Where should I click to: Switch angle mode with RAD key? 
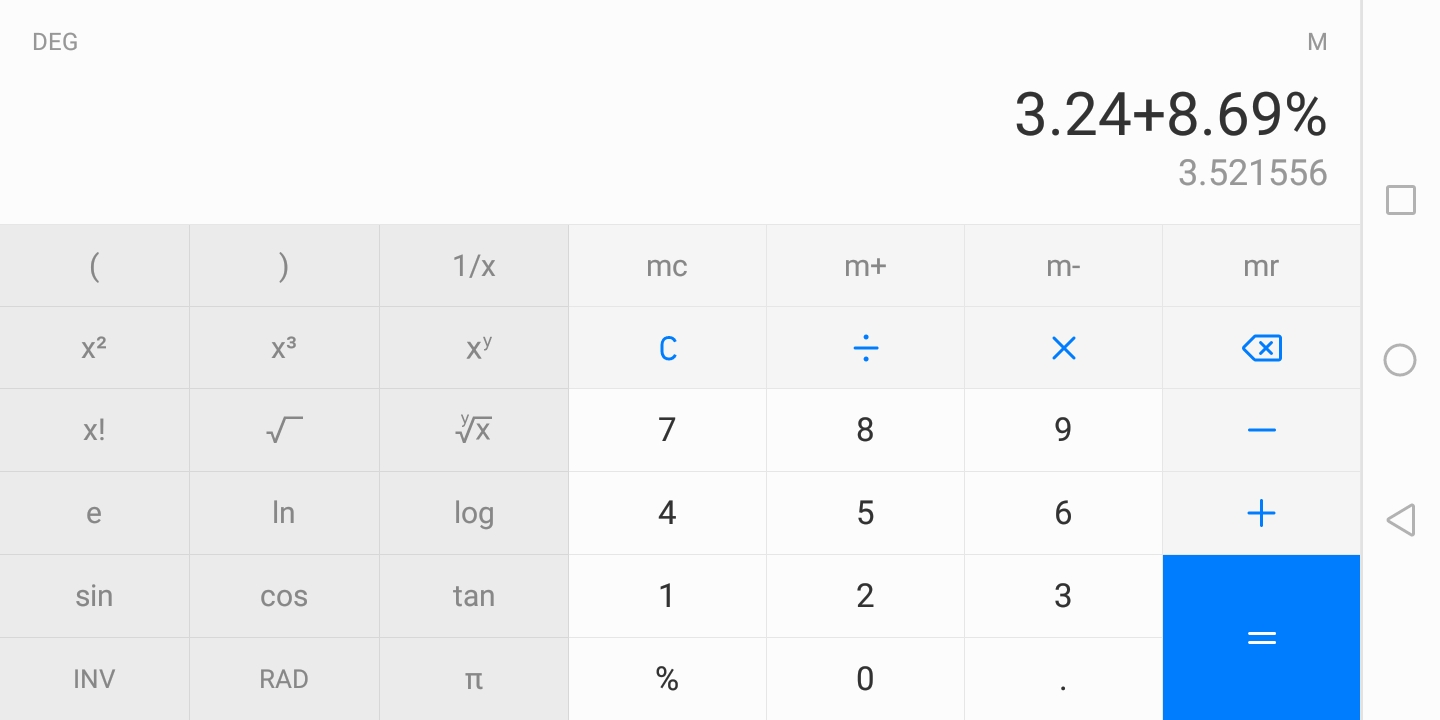tap(284, 679)
